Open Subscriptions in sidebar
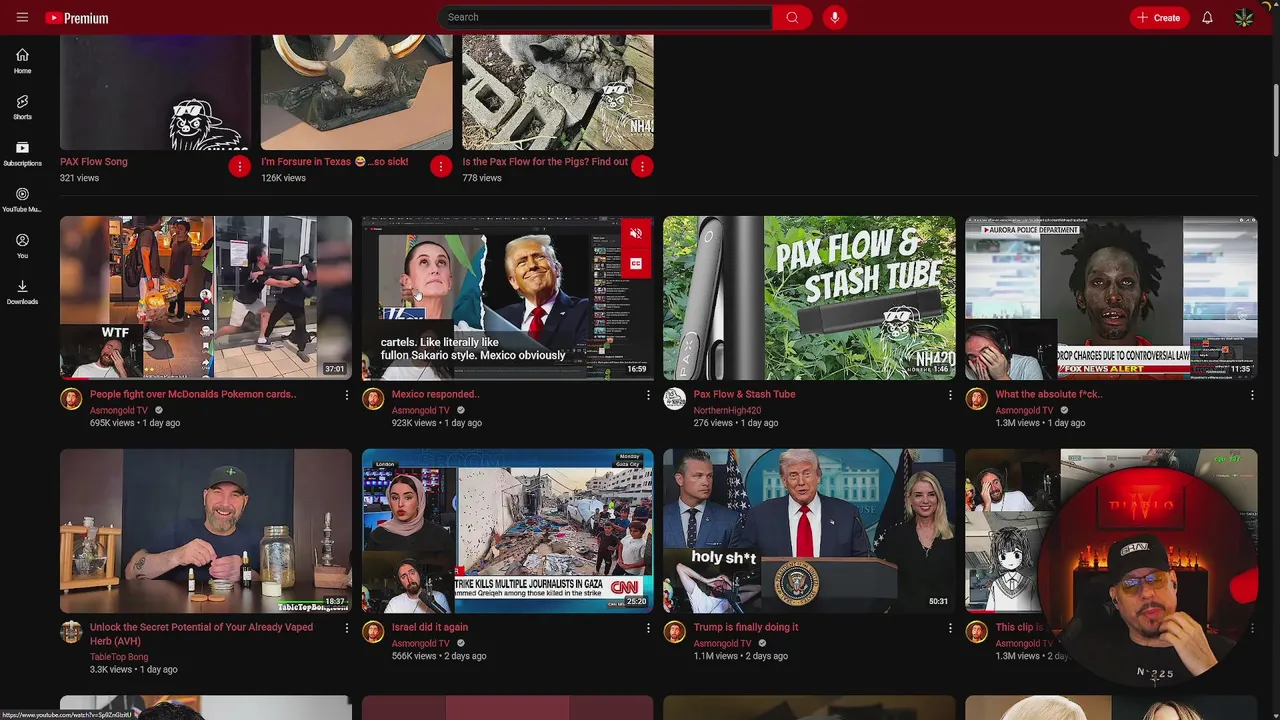The image size is (1280, 720). click(22, 153)
